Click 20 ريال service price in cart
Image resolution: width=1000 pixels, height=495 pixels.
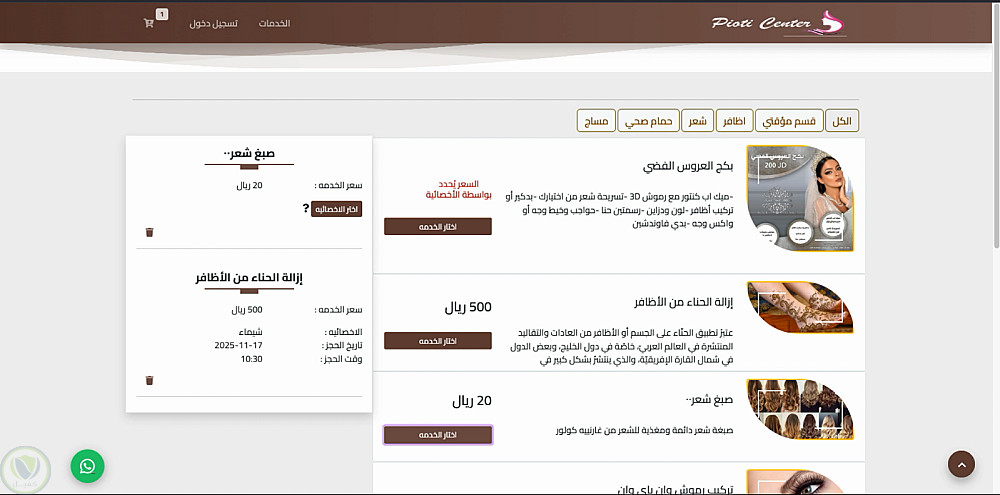point(249,186)
